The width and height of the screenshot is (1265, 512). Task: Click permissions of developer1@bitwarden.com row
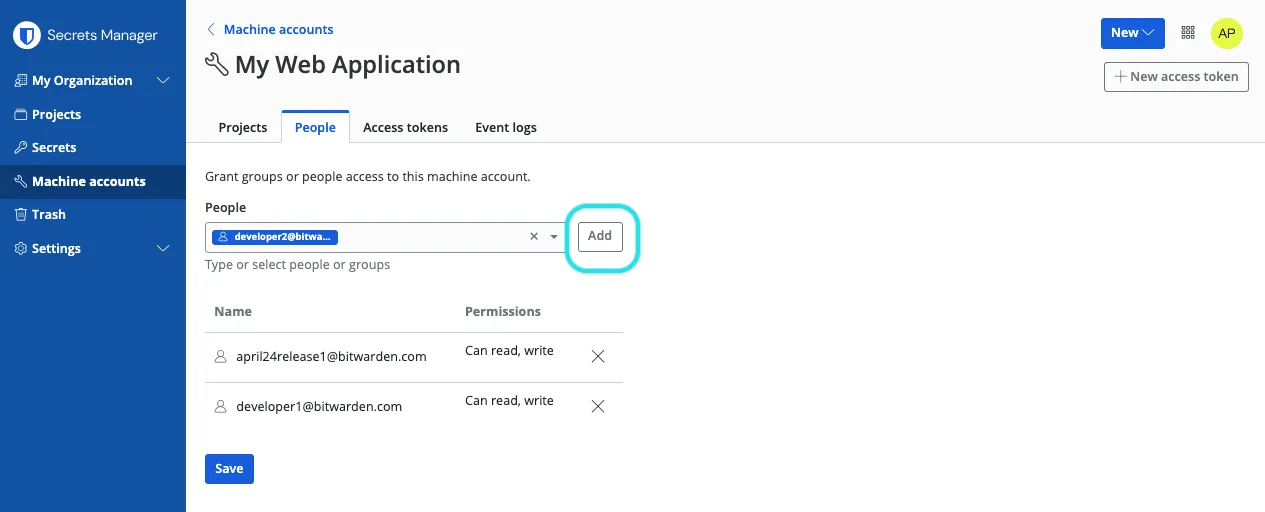pyautogui.click(x=509, y=401)
